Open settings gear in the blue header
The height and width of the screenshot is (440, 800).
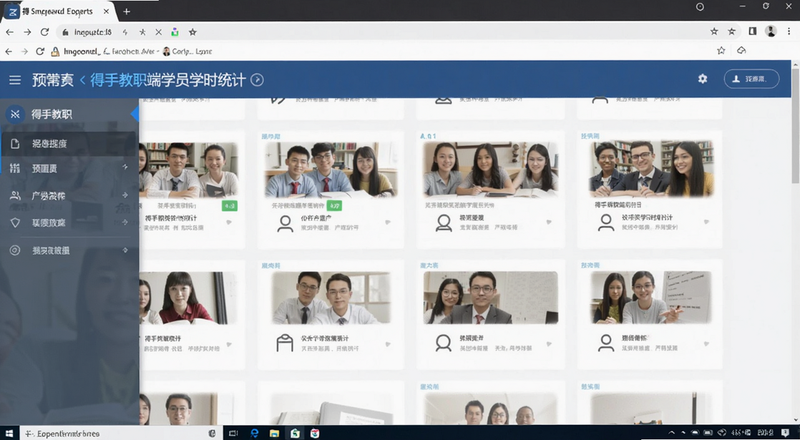coord(703,79)
